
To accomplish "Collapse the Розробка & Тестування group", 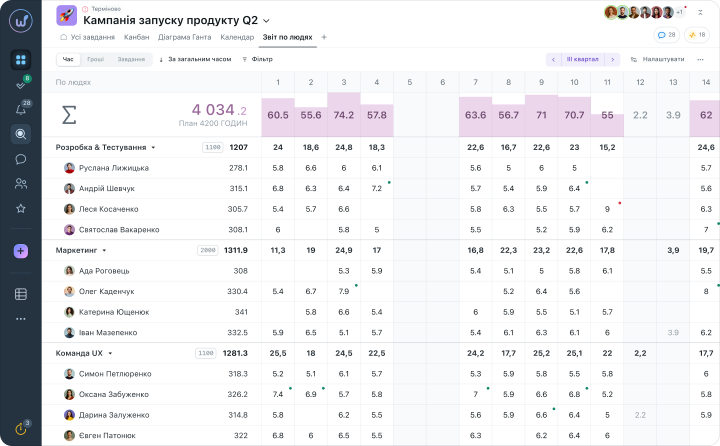I will [x=153, y=147].
